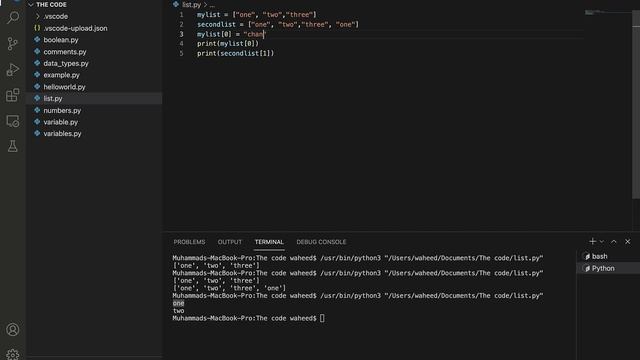Screen dimensions: 640x360
Task: Switch to the DEBUG CONSOLE tab
Action: 321,242
